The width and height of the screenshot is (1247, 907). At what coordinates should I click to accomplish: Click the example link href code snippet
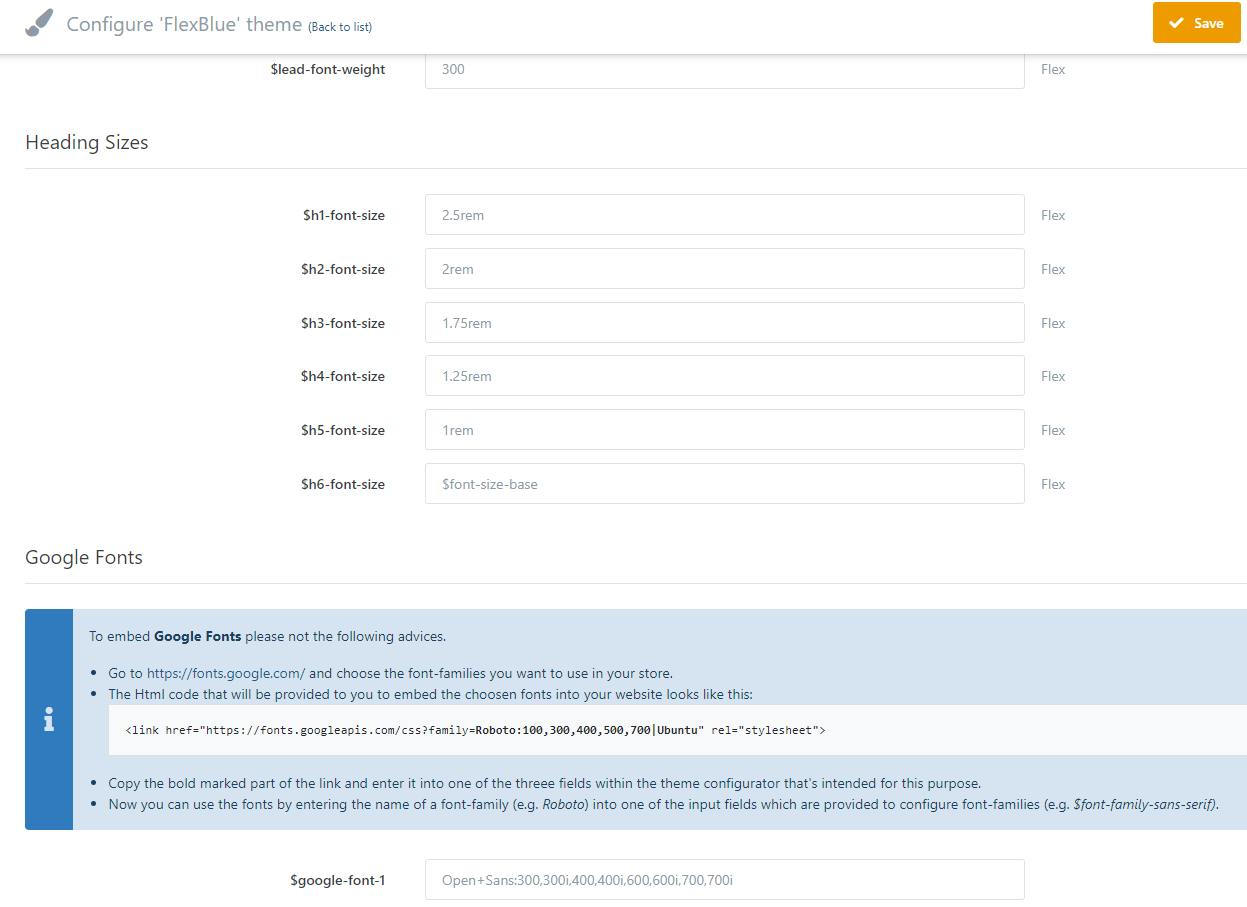pyautogui.click(x=475, y=730)
